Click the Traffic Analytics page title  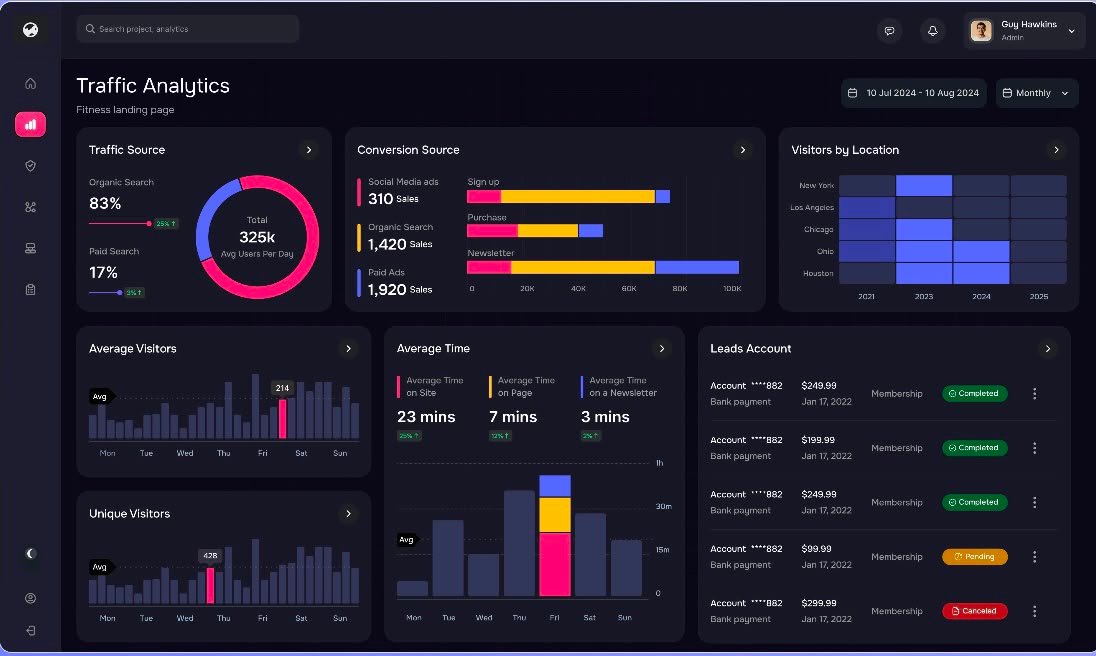pyautogui.click(x=153, y=86)
